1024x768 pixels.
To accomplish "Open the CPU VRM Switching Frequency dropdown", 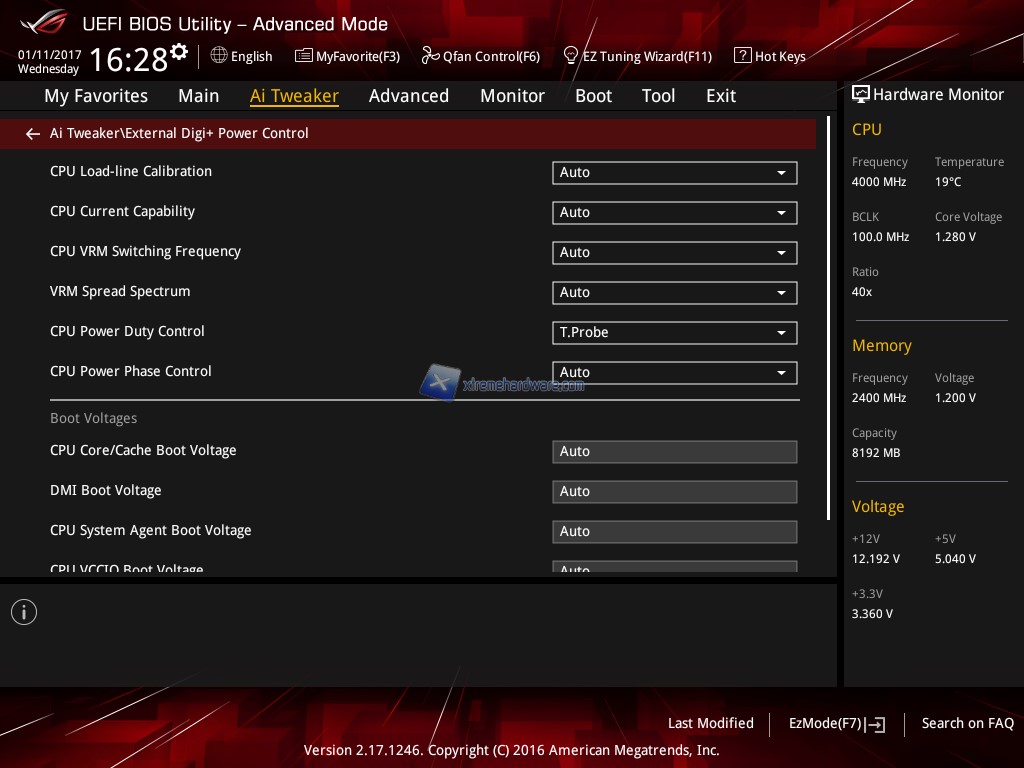I will pos(674,252).
